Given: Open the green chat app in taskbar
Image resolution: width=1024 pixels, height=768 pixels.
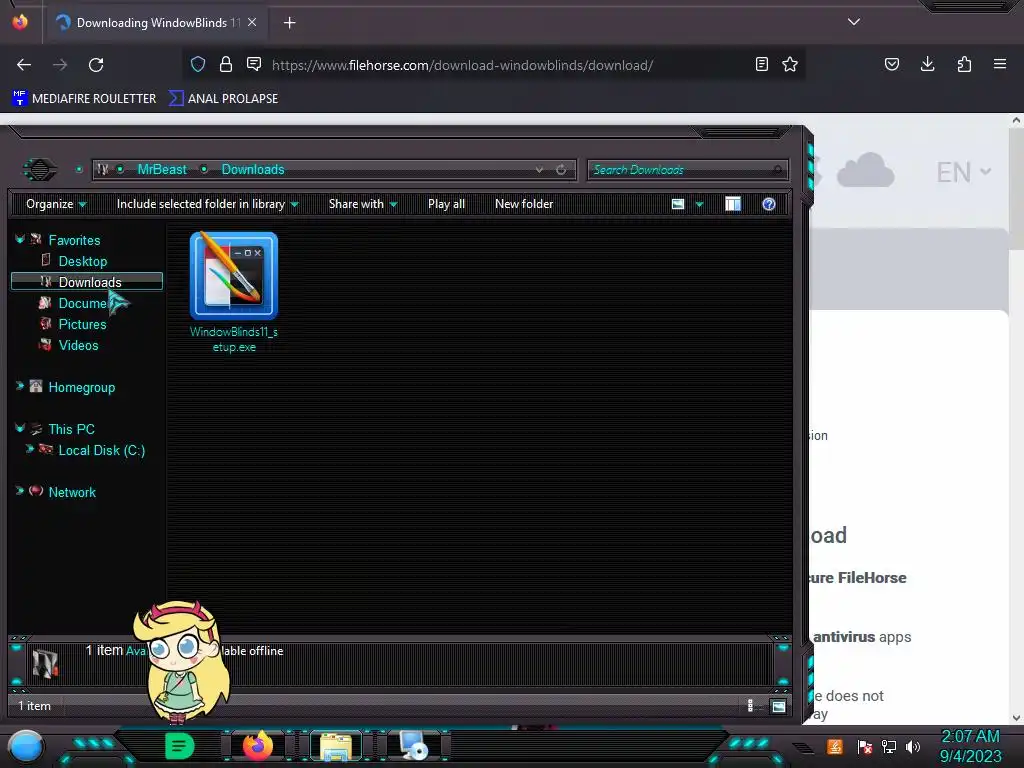Looking at the screenshot, I should (x=179, y=746).
